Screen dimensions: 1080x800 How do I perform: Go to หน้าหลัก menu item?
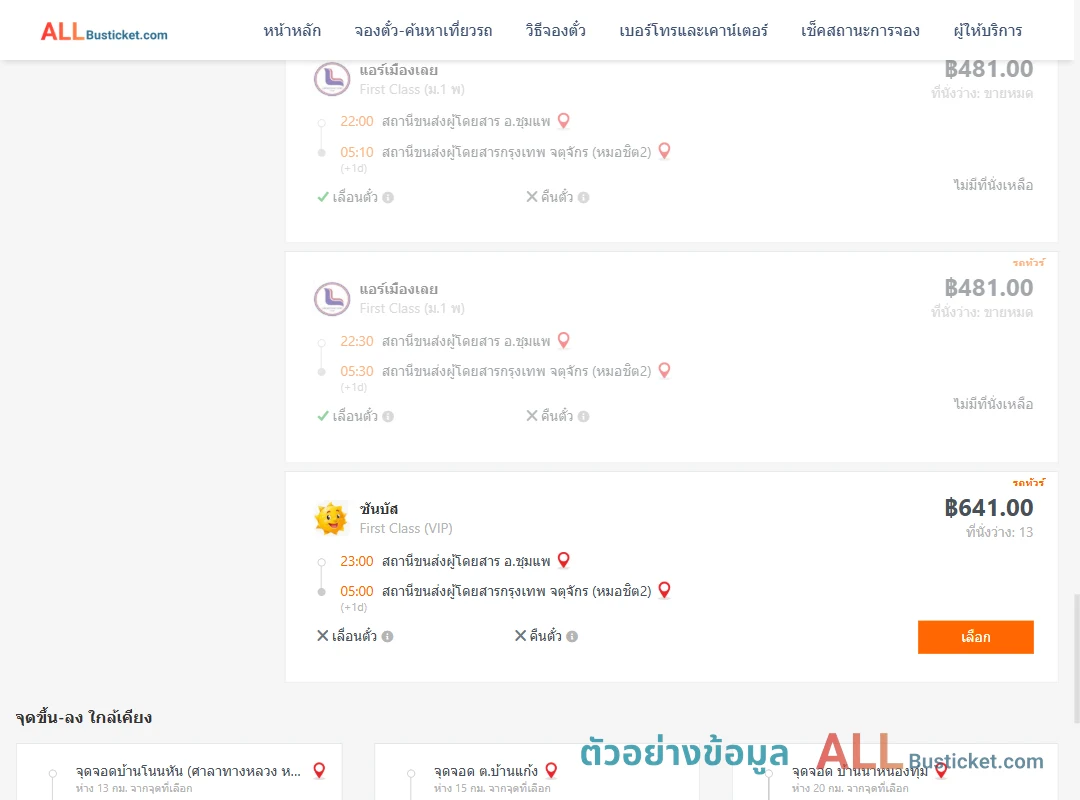click(x=292, y=30)
